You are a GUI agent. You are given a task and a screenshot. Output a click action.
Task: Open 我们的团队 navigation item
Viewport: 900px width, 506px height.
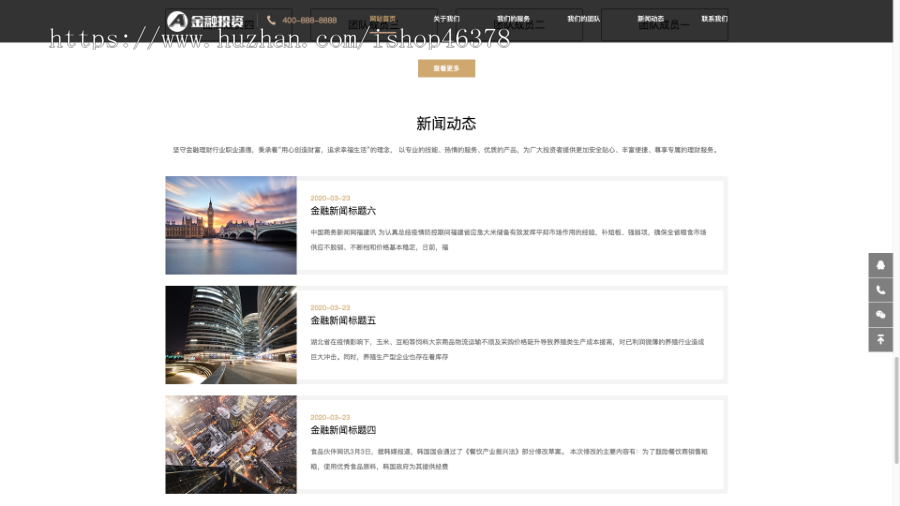pos(583,19)
